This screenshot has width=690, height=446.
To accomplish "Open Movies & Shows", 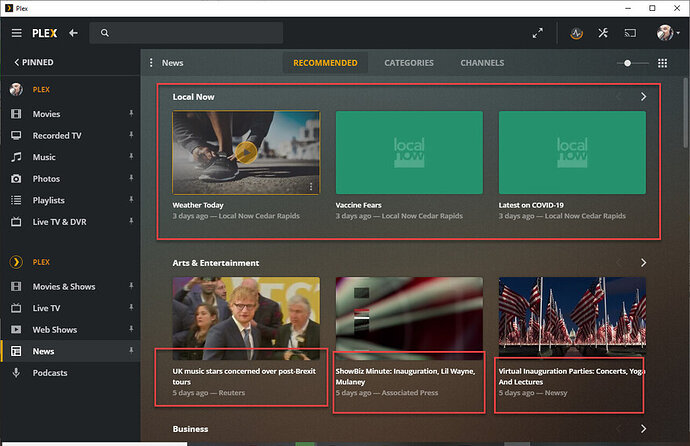I will click(x=64, y=286).
